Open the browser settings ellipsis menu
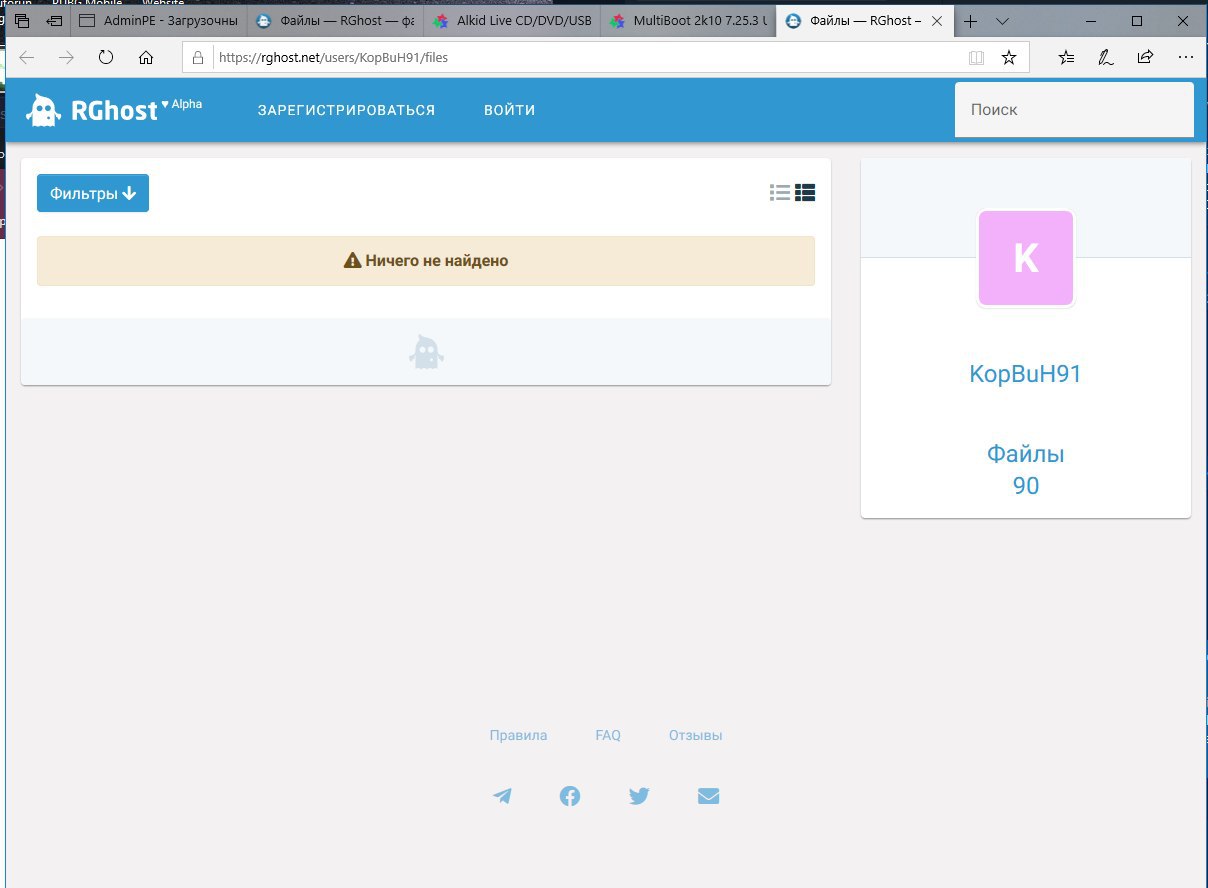The width and height of the screenshot is (1208, 888). point(1186,58)
